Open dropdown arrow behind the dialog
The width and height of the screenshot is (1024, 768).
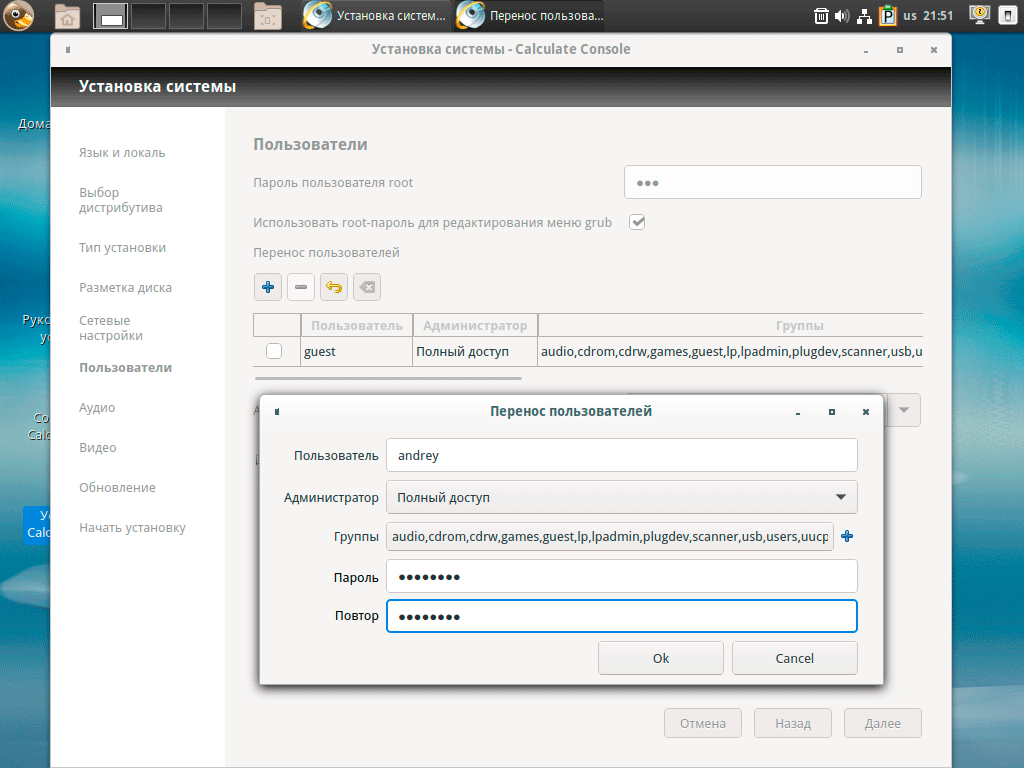point(903,410)
